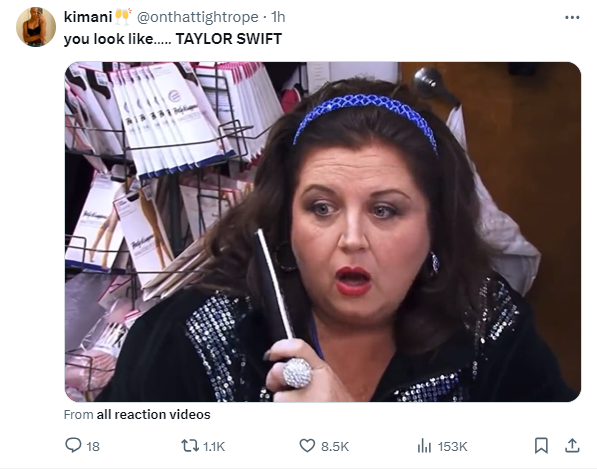This screenshot has width=597, height=470.
Task: Open view analytics bar chart icon
Action: point(424,446)
